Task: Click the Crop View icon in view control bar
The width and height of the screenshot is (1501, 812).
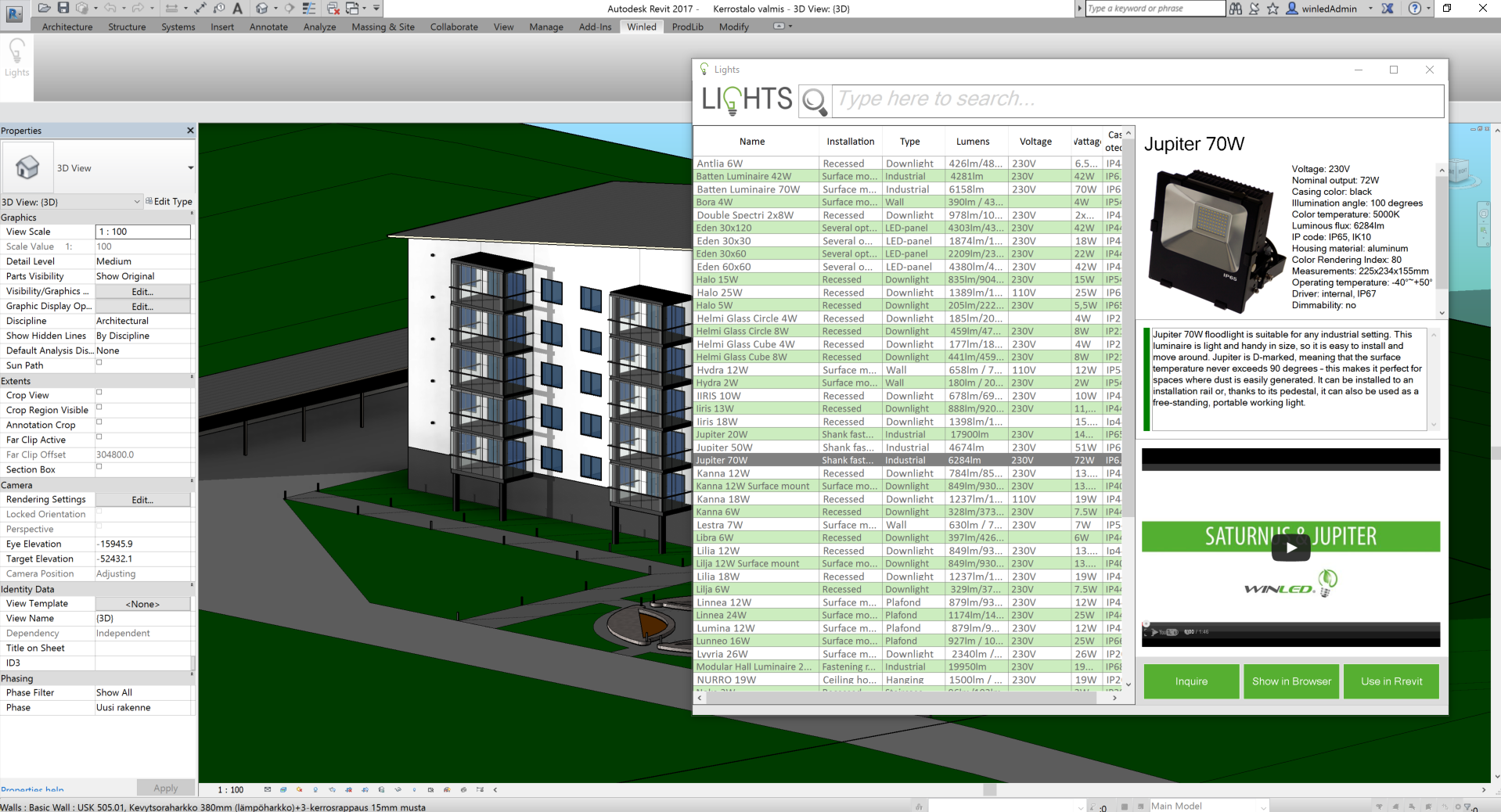Action: click(349, 789)
